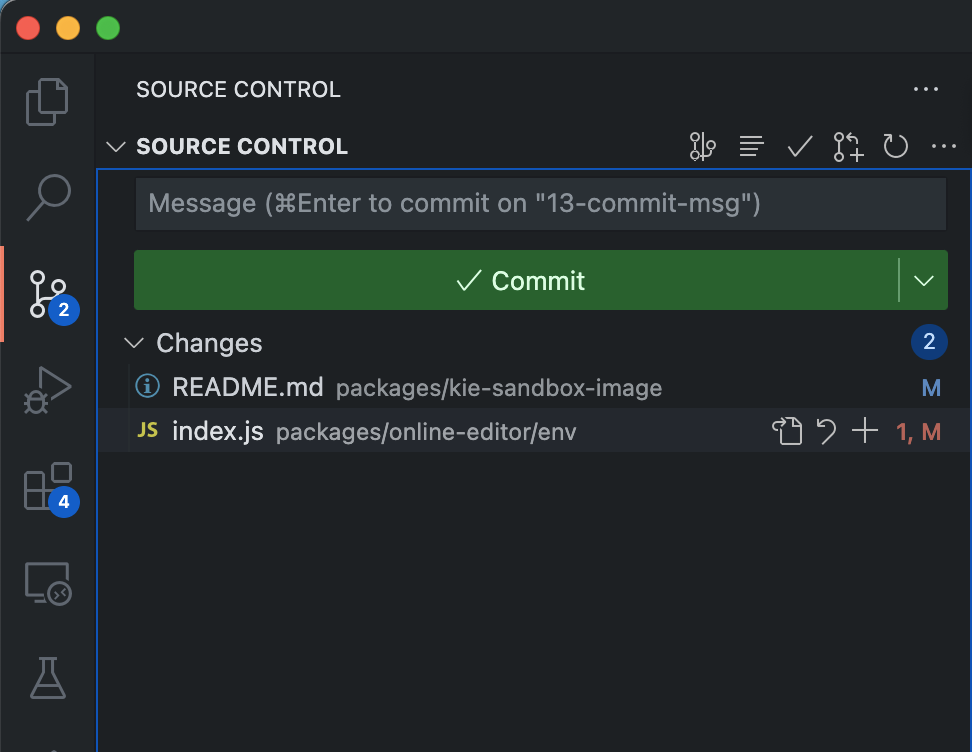The height and width of the screenshot is (752, 972).
Task: Stage index.js using the plus icon
Action: (864, 430)
